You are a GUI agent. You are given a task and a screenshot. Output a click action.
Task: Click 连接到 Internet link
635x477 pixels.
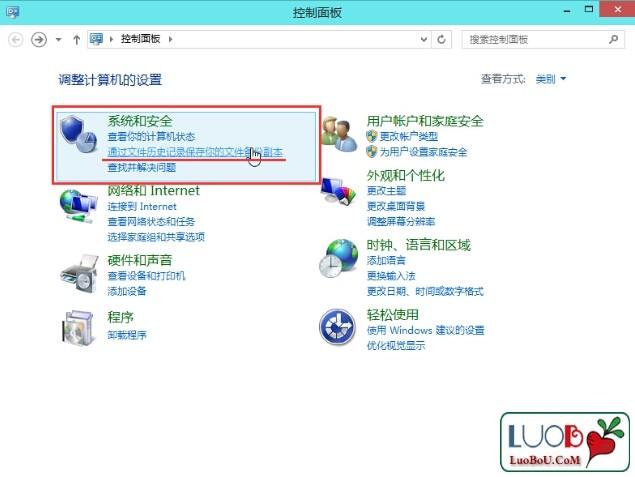(x=142, y=206)
